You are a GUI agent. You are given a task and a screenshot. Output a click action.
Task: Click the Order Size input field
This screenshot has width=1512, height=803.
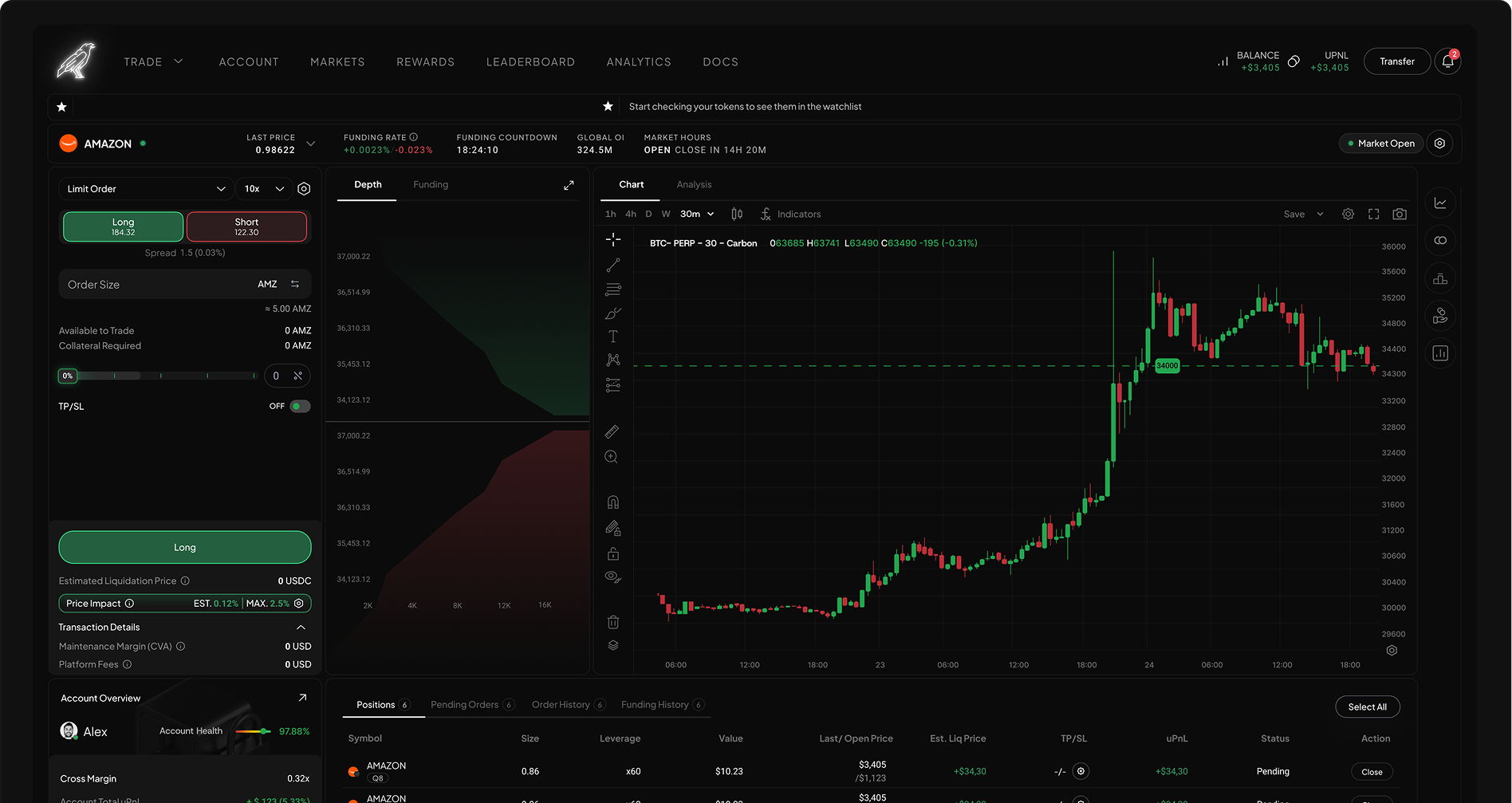click(185, 284)
